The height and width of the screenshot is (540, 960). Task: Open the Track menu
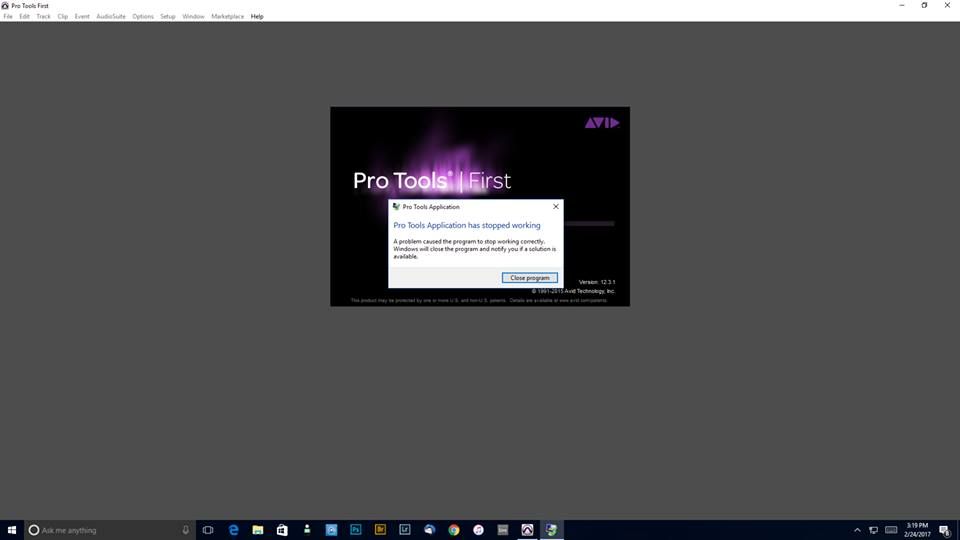43,17
